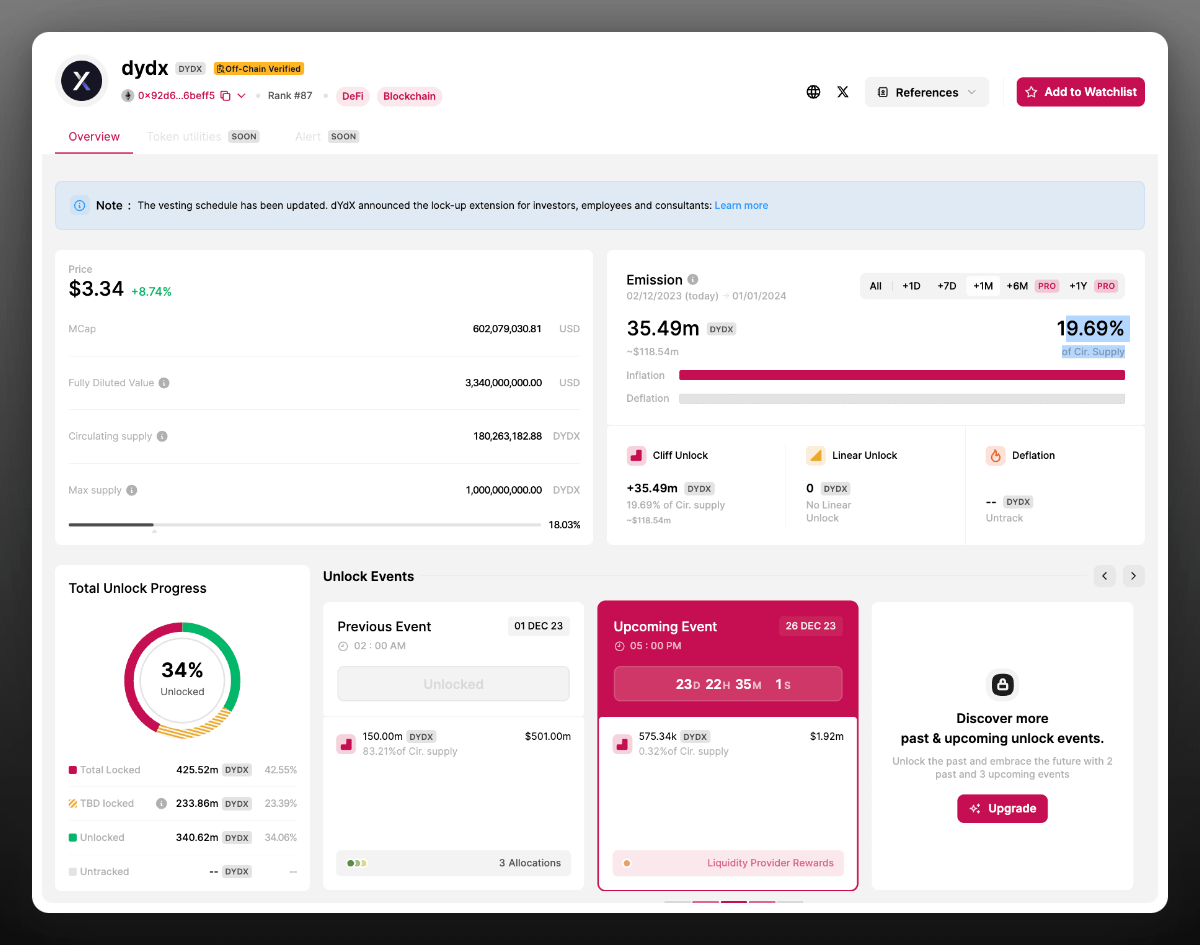The width and height of the screenshot is (1200, 945).
Task: Click the Emission info icon
Action: (x=693, y=280)
